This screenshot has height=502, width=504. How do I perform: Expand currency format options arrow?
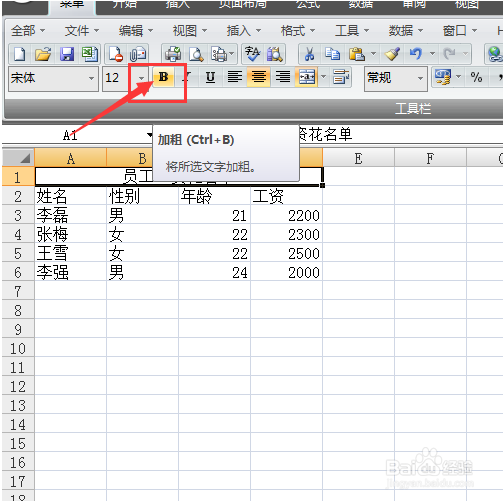click(459, 77)
